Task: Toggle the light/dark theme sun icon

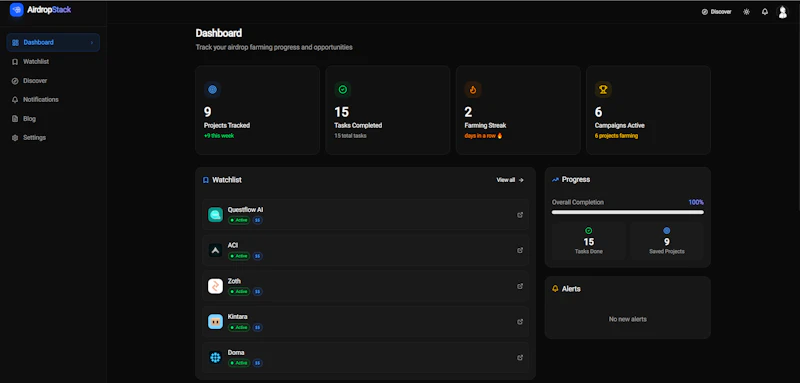Action: point(746,12)
